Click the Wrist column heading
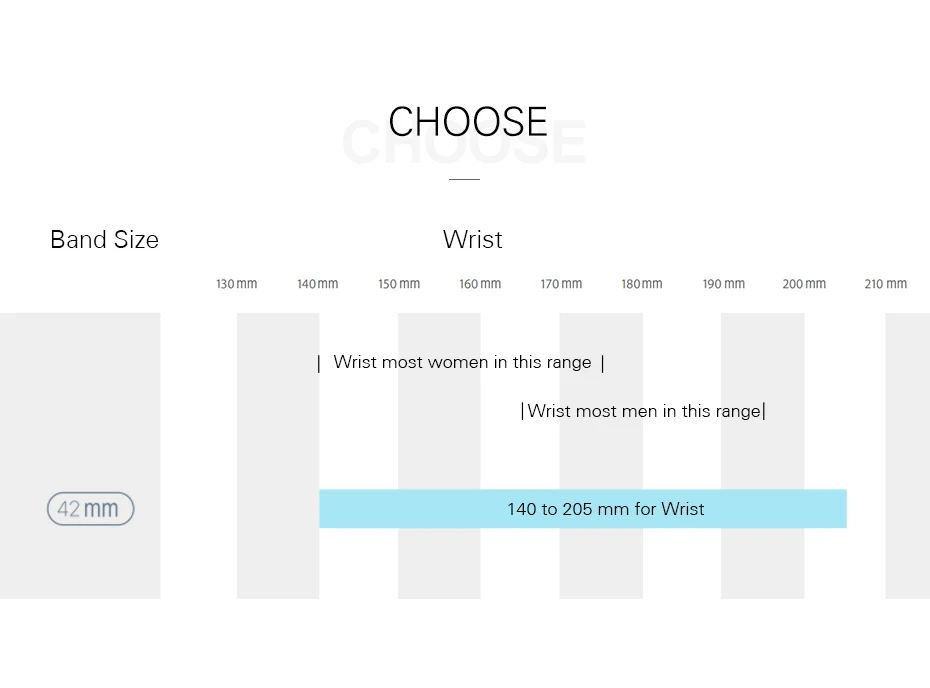This screenshot has height=688, width=930. click(472, 240)
